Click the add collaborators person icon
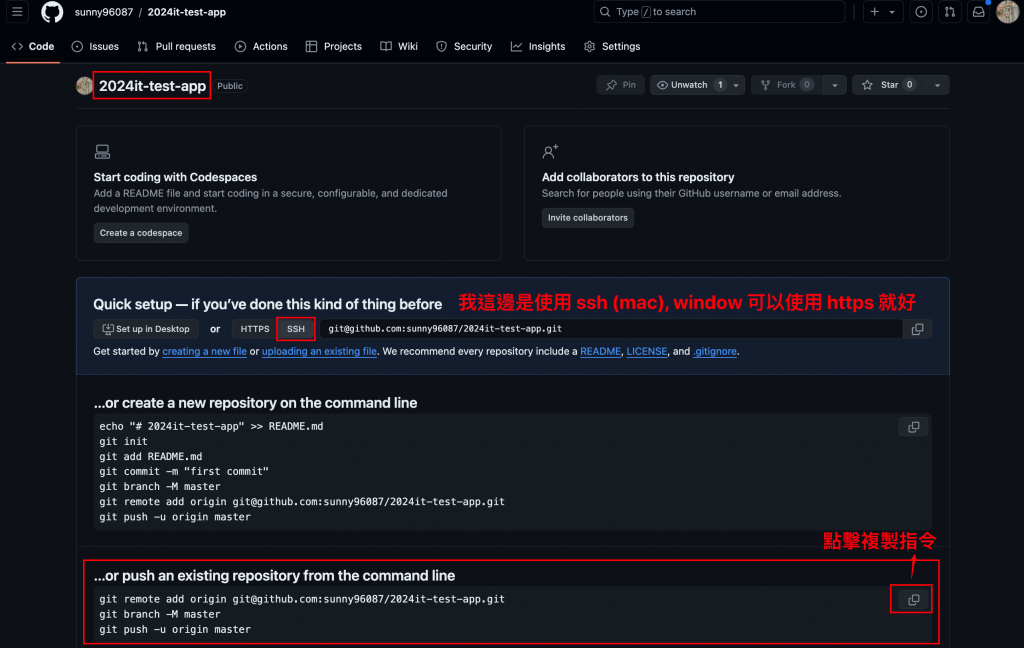This screenshot has height=648, width=1024. (x=551, y=152)
